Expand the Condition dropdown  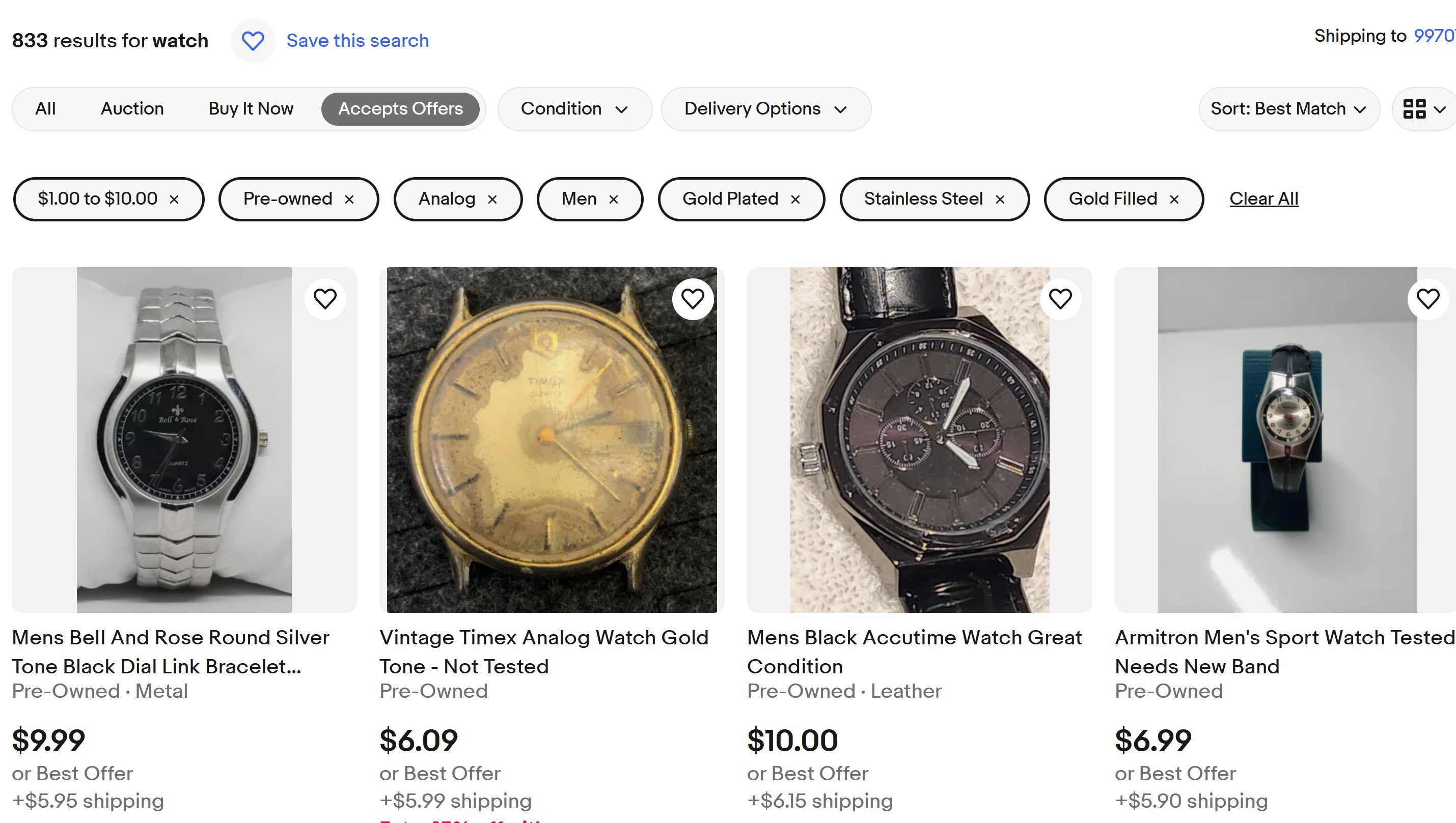[x=574, y=108]
